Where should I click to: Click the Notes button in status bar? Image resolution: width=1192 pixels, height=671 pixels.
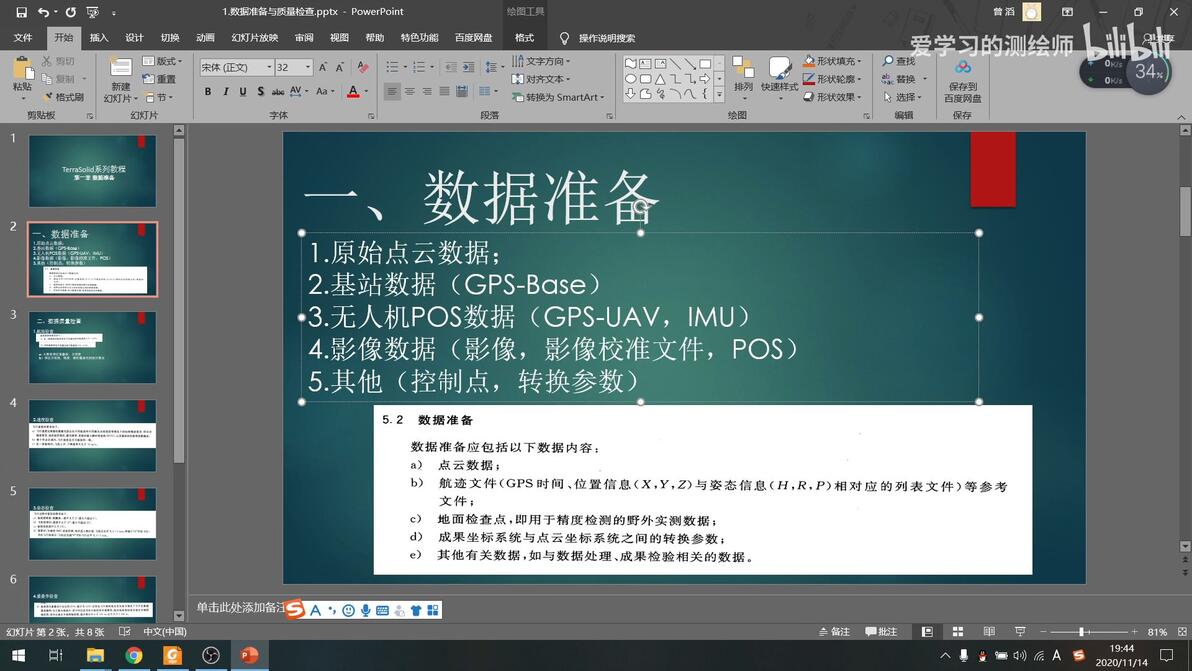pos(834,631)
